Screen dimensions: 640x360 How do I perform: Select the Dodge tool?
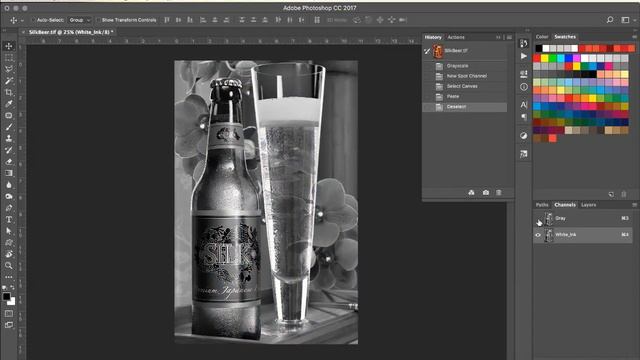click(x=9, y=196)
